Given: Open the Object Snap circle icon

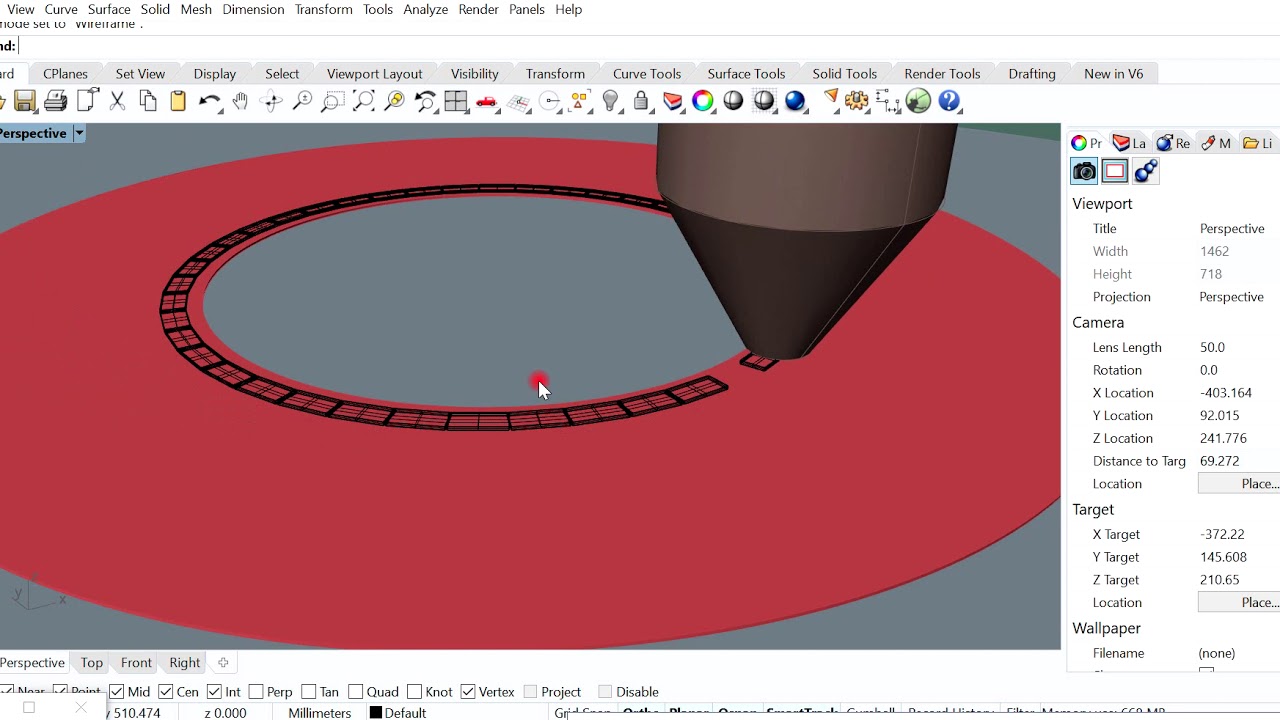Looking at the screenshot, I should point(549,101).
